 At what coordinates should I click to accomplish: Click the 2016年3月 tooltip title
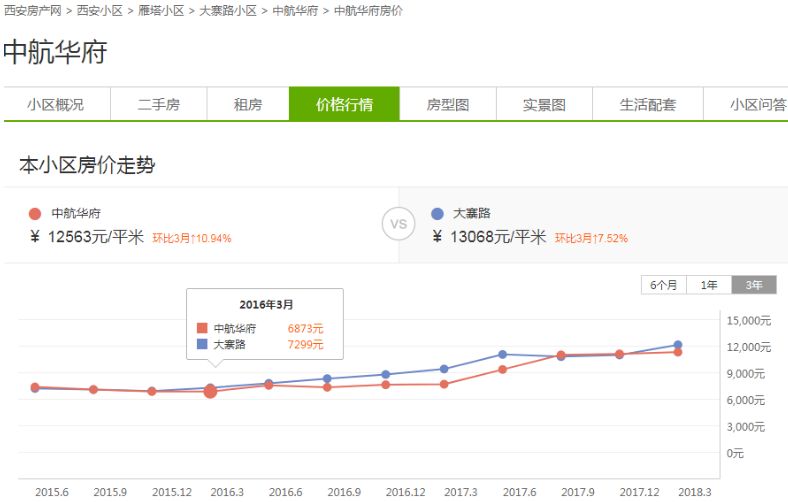click(266, 305)
